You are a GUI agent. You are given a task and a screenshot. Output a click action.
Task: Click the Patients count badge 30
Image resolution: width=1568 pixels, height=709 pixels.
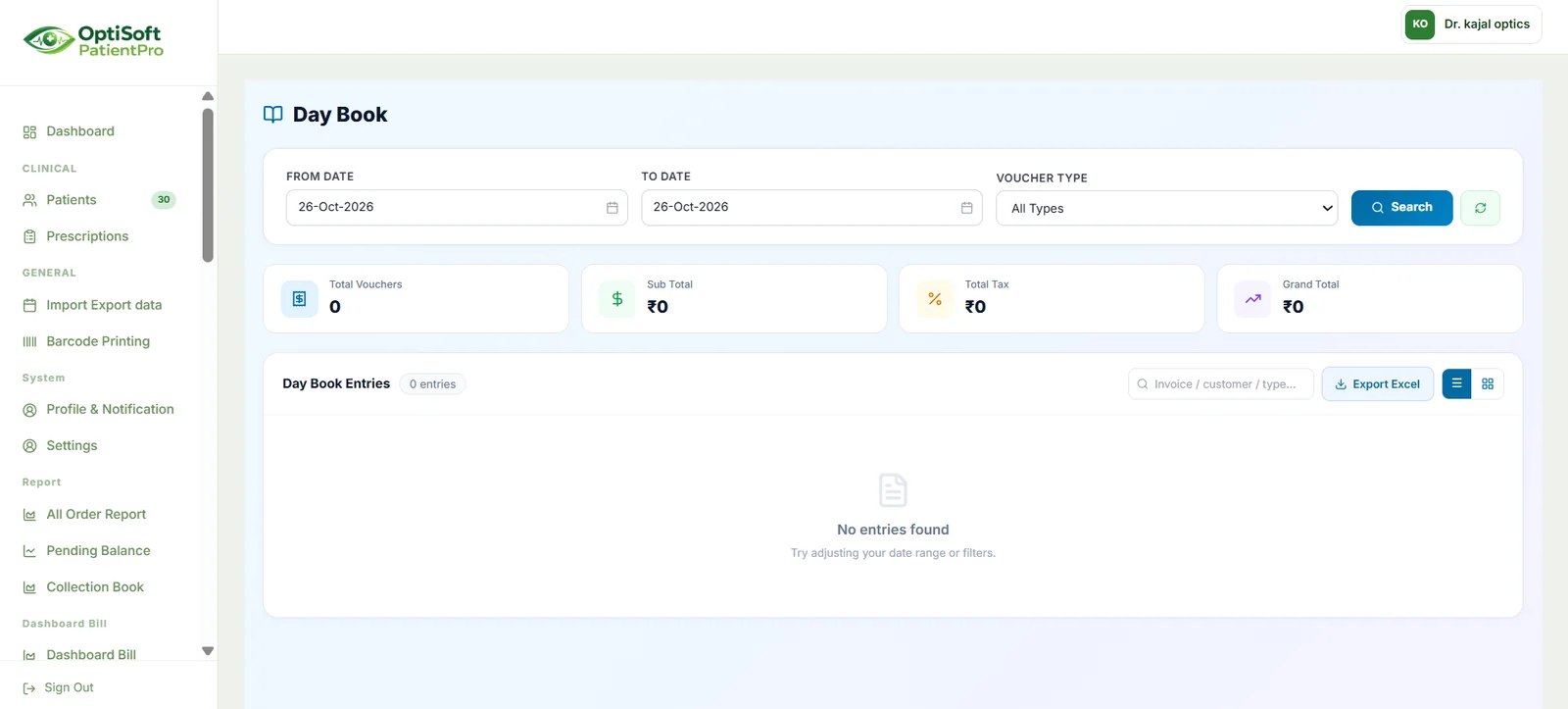coord(164,200)
